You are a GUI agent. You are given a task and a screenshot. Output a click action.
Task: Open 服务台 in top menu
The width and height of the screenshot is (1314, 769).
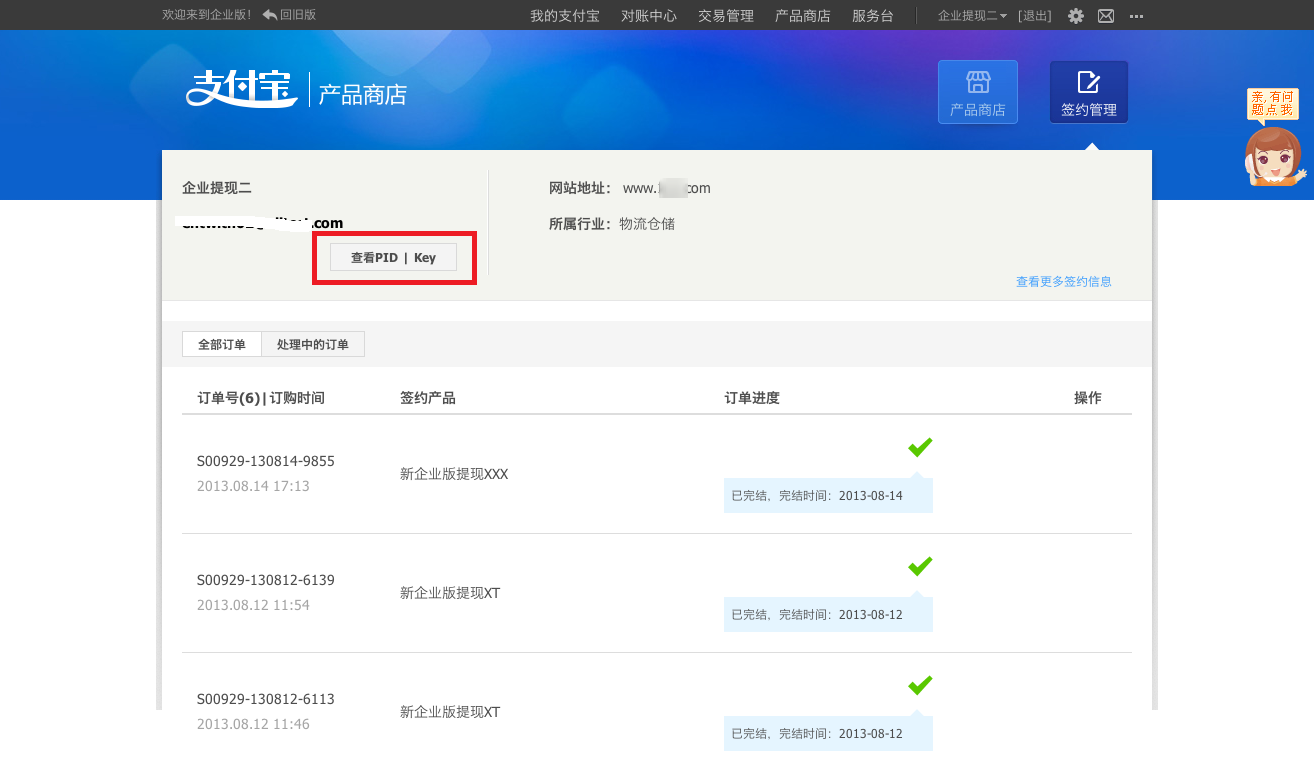872,16
